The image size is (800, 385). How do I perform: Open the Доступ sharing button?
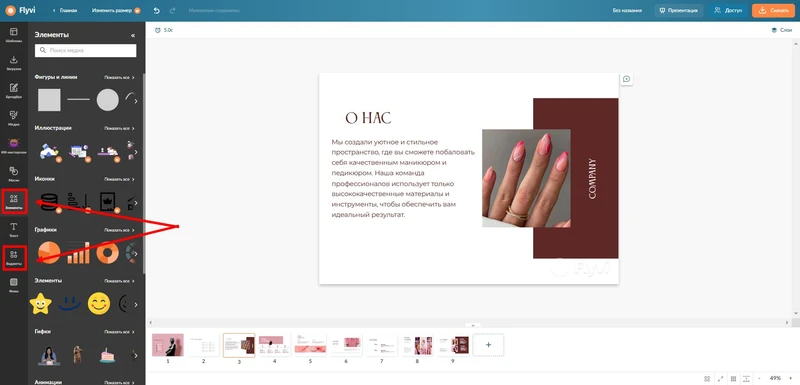click(x=728, y=10)
